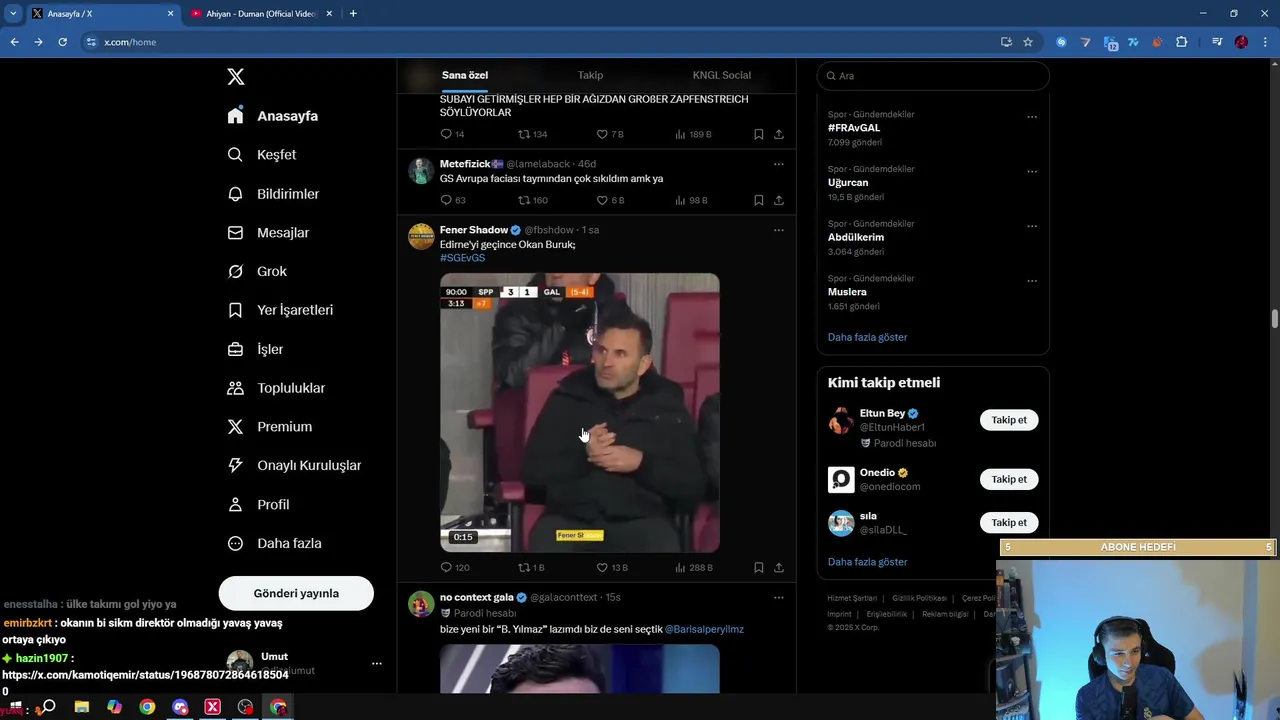The height and width of the screenshot is (720, 1280).
Task: Follow Onedio with Takip et
Action: point(1009,479)
